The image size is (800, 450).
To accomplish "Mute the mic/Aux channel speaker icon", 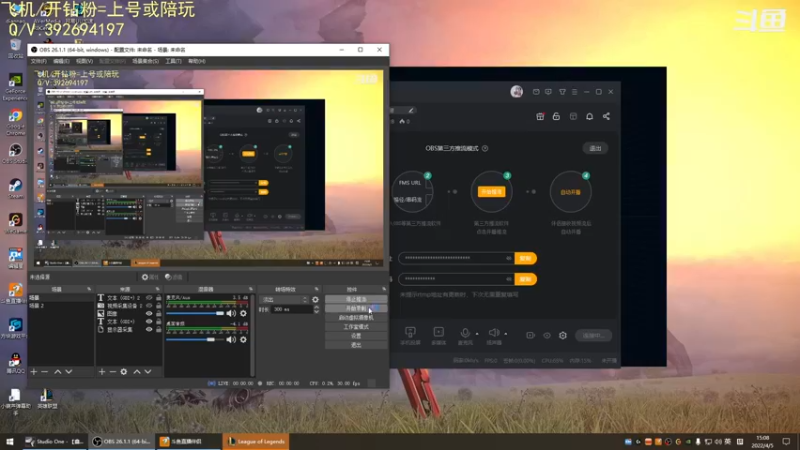I will [x=231, y=313].
